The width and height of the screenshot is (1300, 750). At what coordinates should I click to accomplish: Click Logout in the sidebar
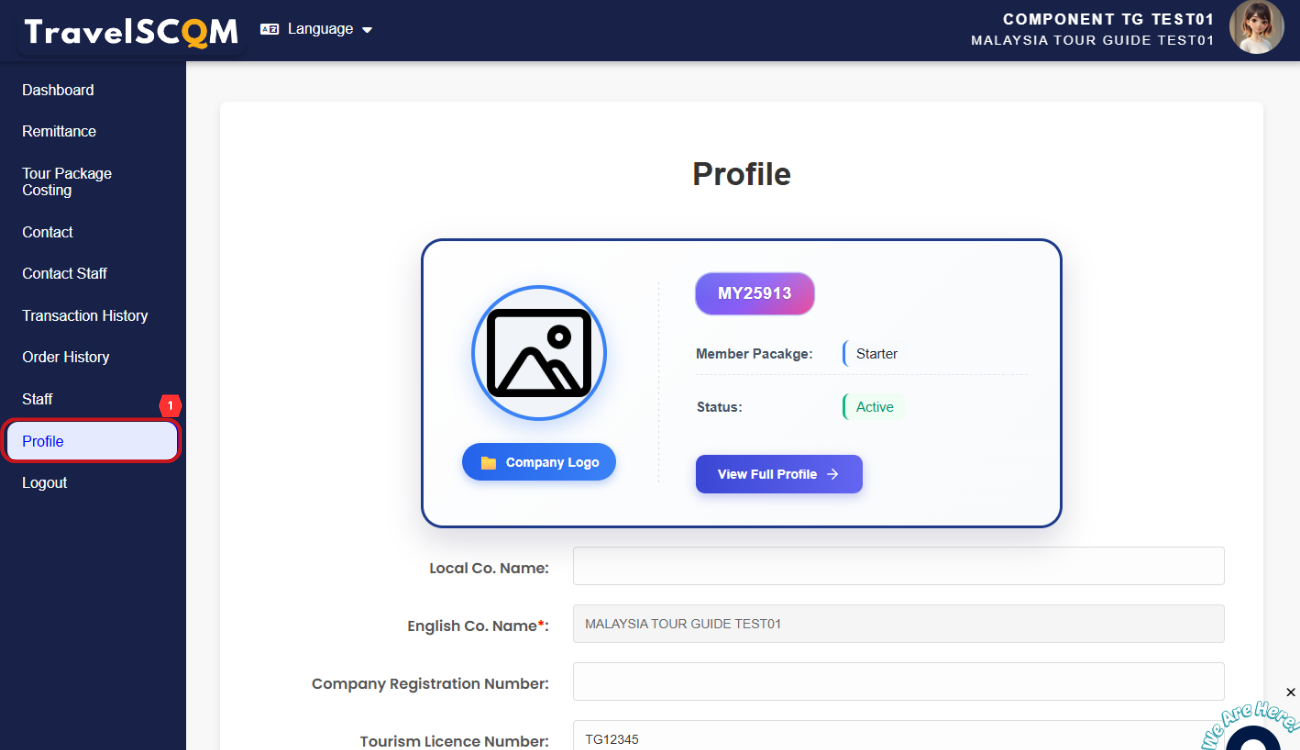click(x=45, y=483)
